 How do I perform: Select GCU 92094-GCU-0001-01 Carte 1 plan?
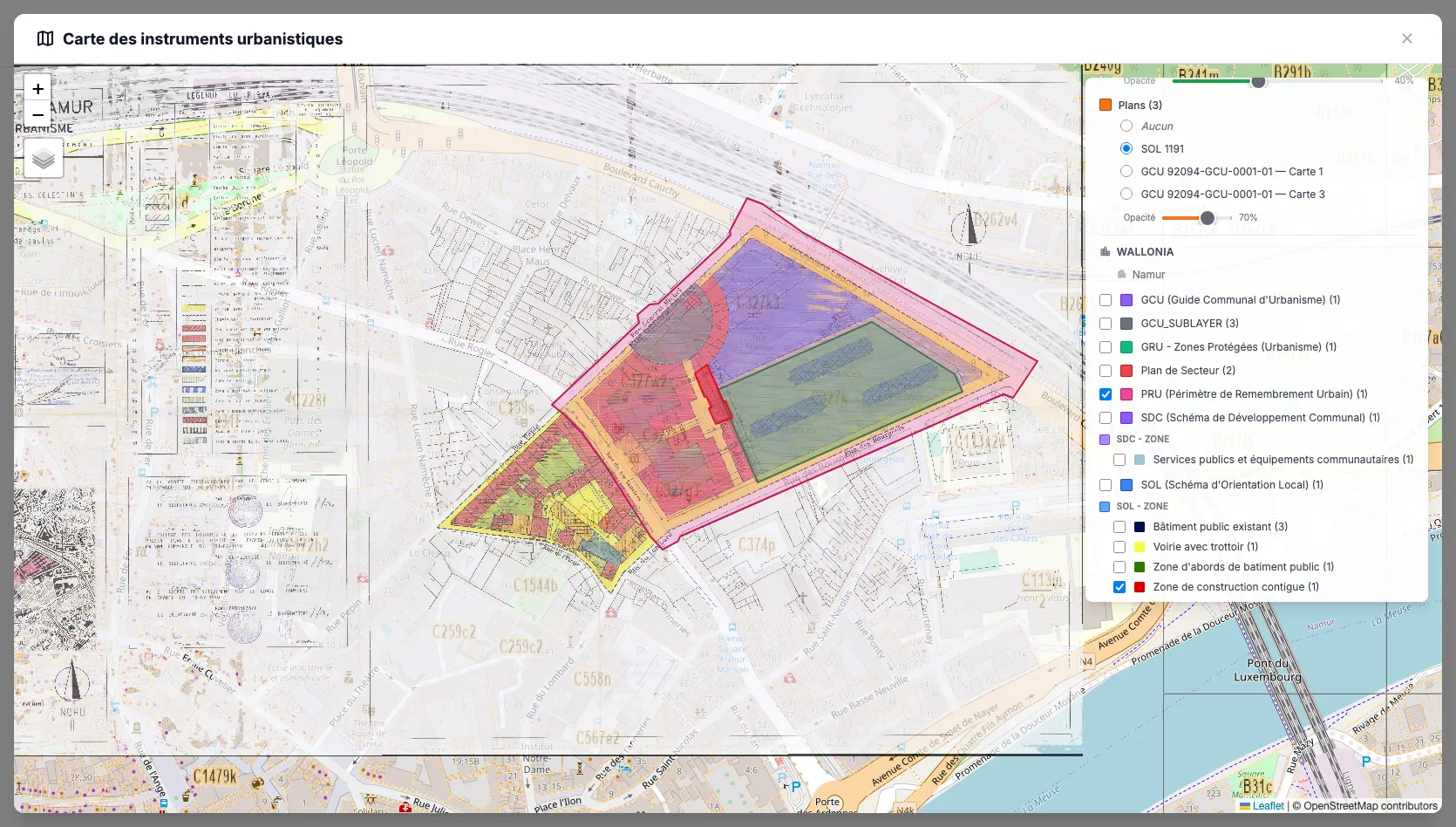tap(1126, 171)
